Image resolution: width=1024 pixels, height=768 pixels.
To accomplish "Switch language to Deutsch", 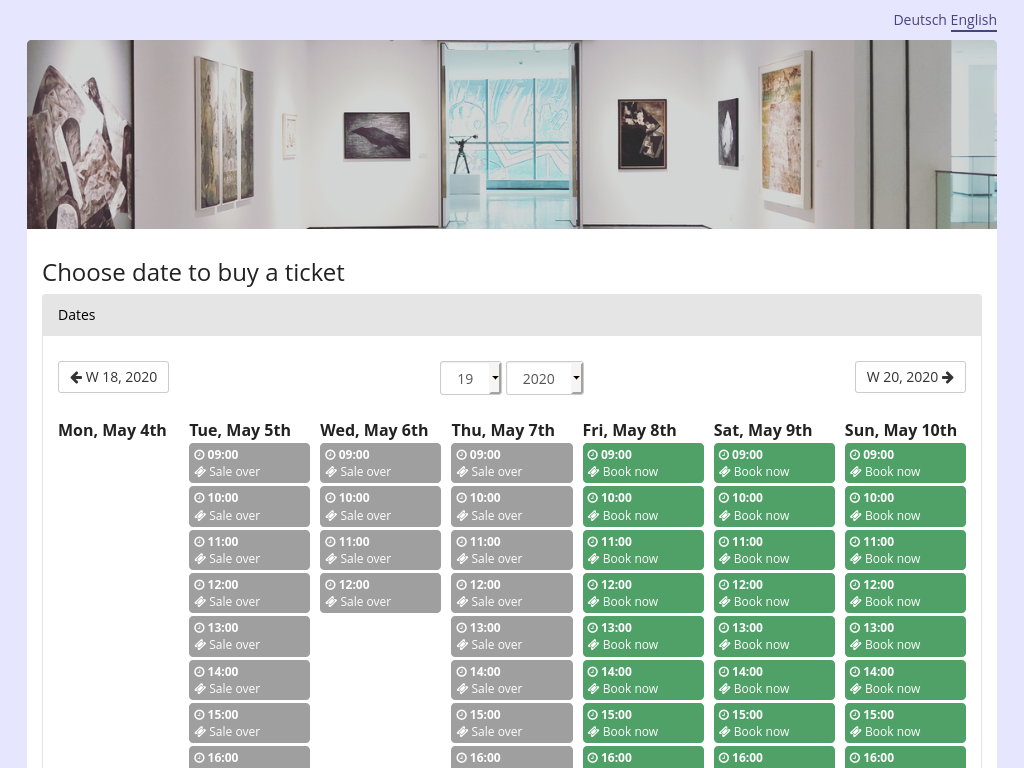I will point(919,20).
